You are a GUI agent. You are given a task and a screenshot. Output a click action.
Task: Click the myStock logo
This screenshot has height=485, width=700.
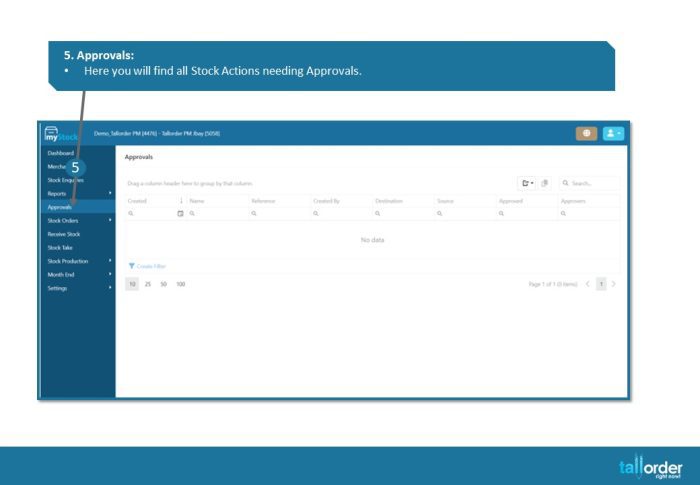(61, 134)
